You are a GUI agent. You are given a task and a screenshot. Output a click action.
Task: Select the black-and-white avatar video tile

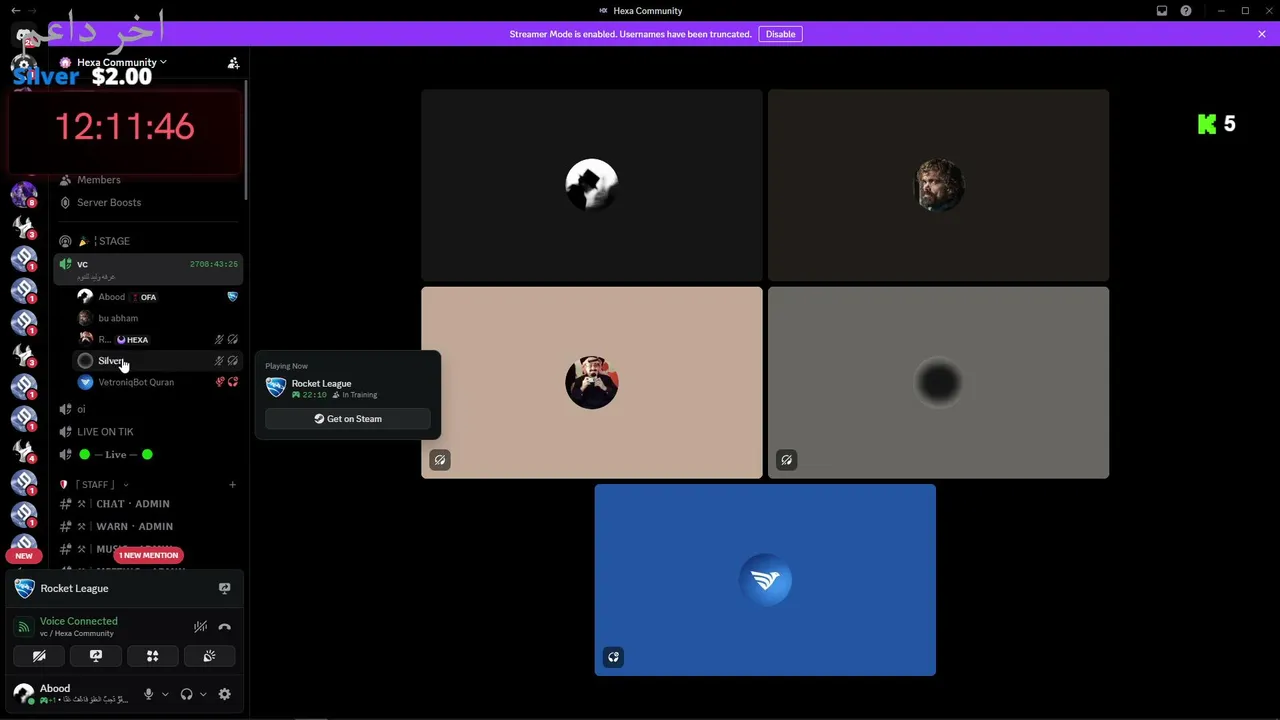point(591,185)
